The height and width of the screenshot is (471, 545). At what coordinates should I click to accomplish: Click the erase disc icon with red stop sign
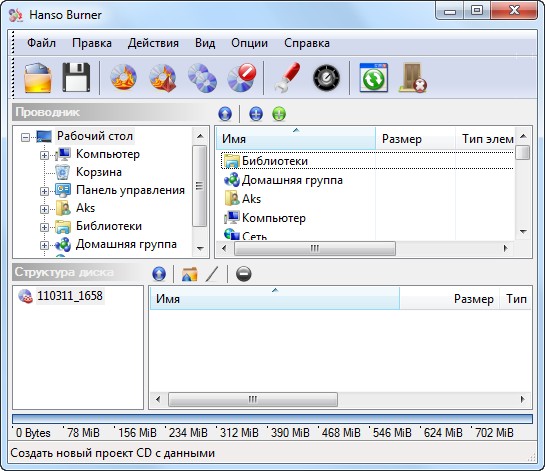click(242, 77)
